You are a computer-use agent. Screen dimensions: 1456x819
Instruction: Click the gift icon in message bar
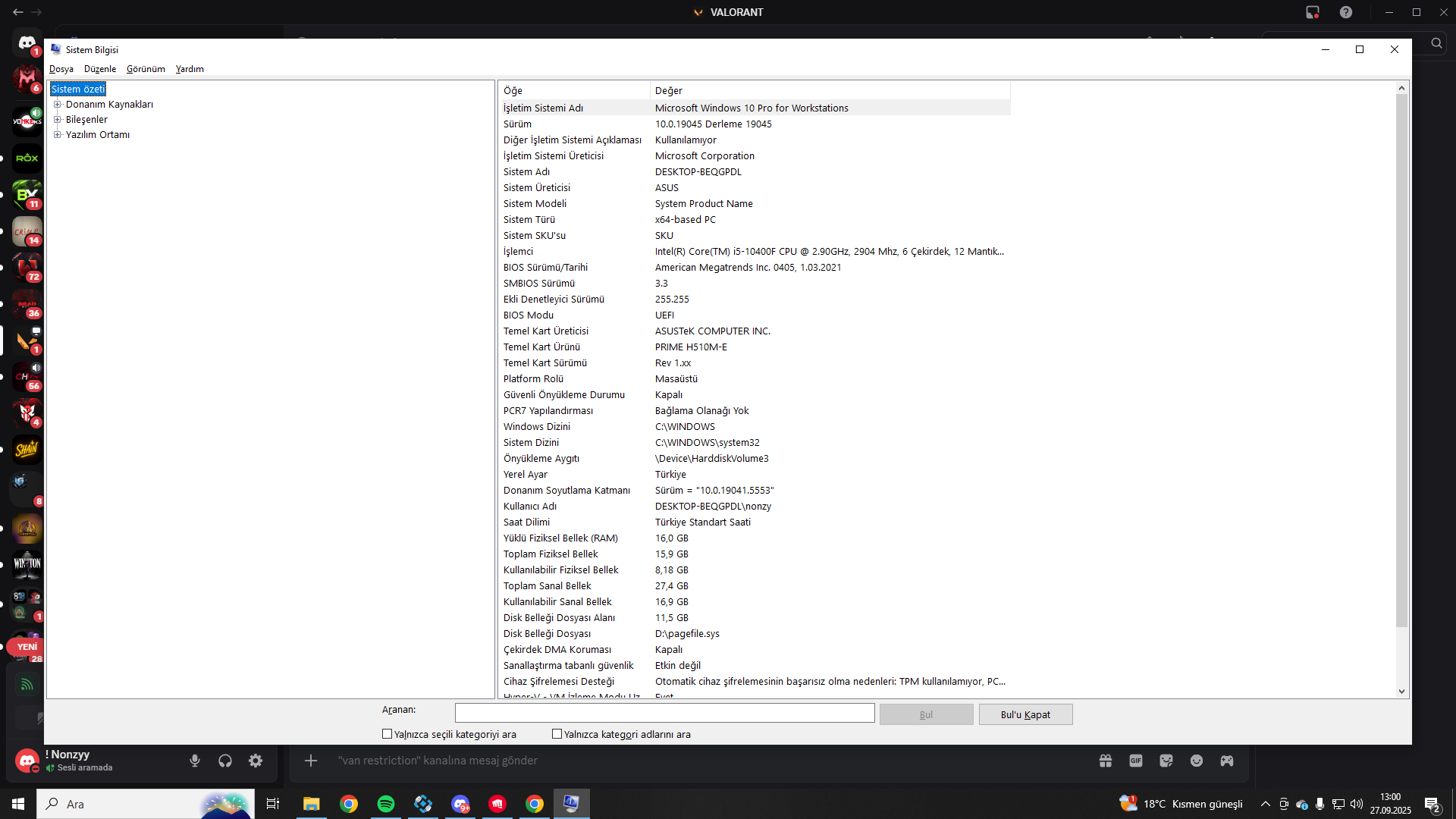[1105, 761]
